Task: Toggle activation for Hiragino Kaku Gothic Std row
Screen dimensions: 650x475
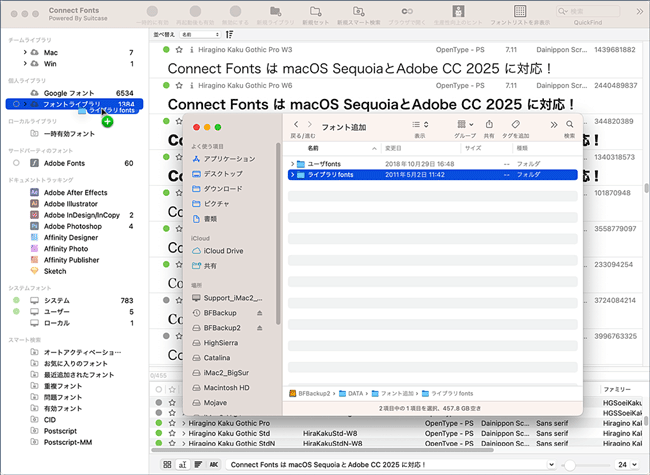Action: (159, 433)
